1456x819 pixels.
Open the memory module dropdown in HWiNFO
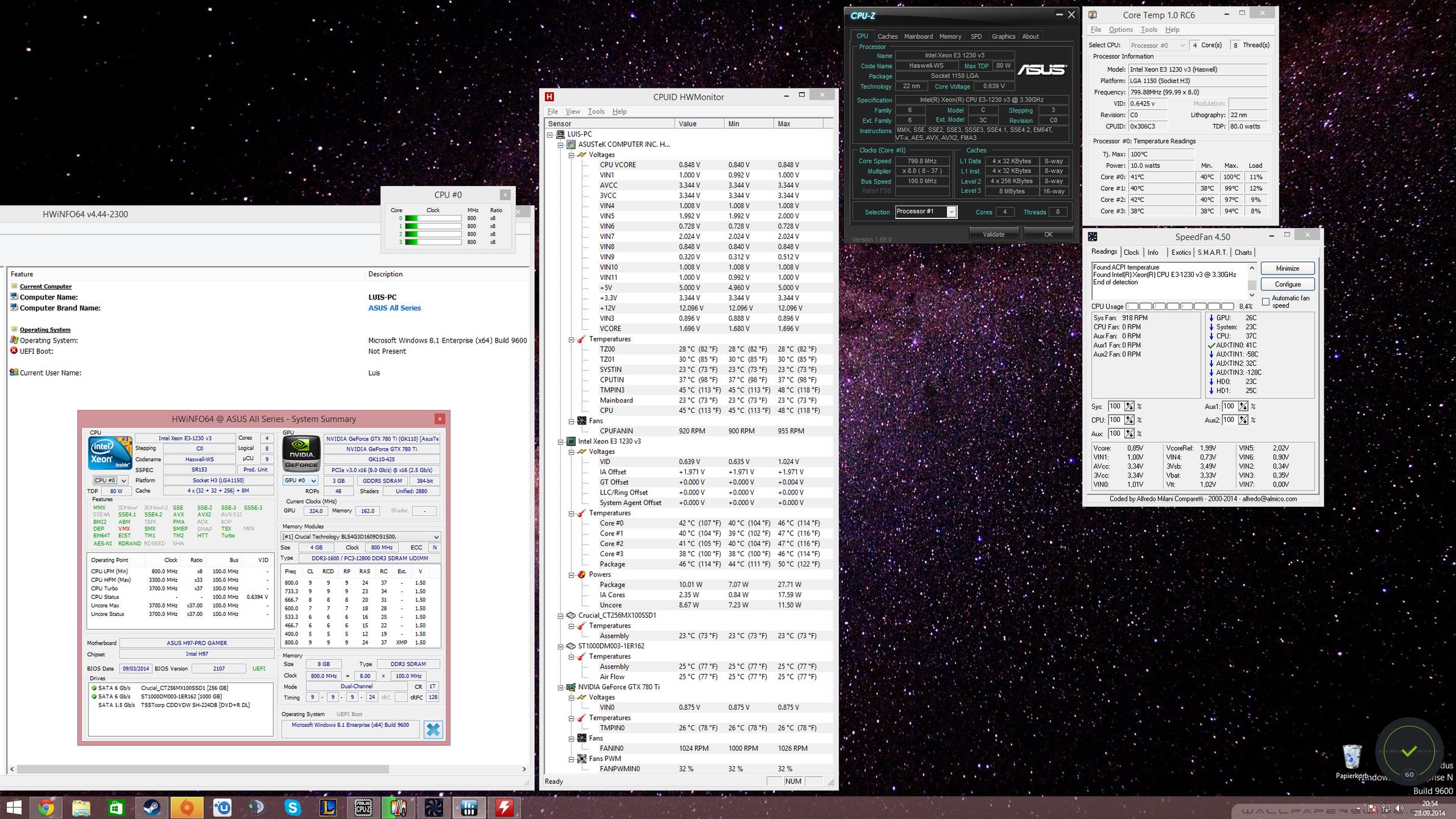coord(436,537)
